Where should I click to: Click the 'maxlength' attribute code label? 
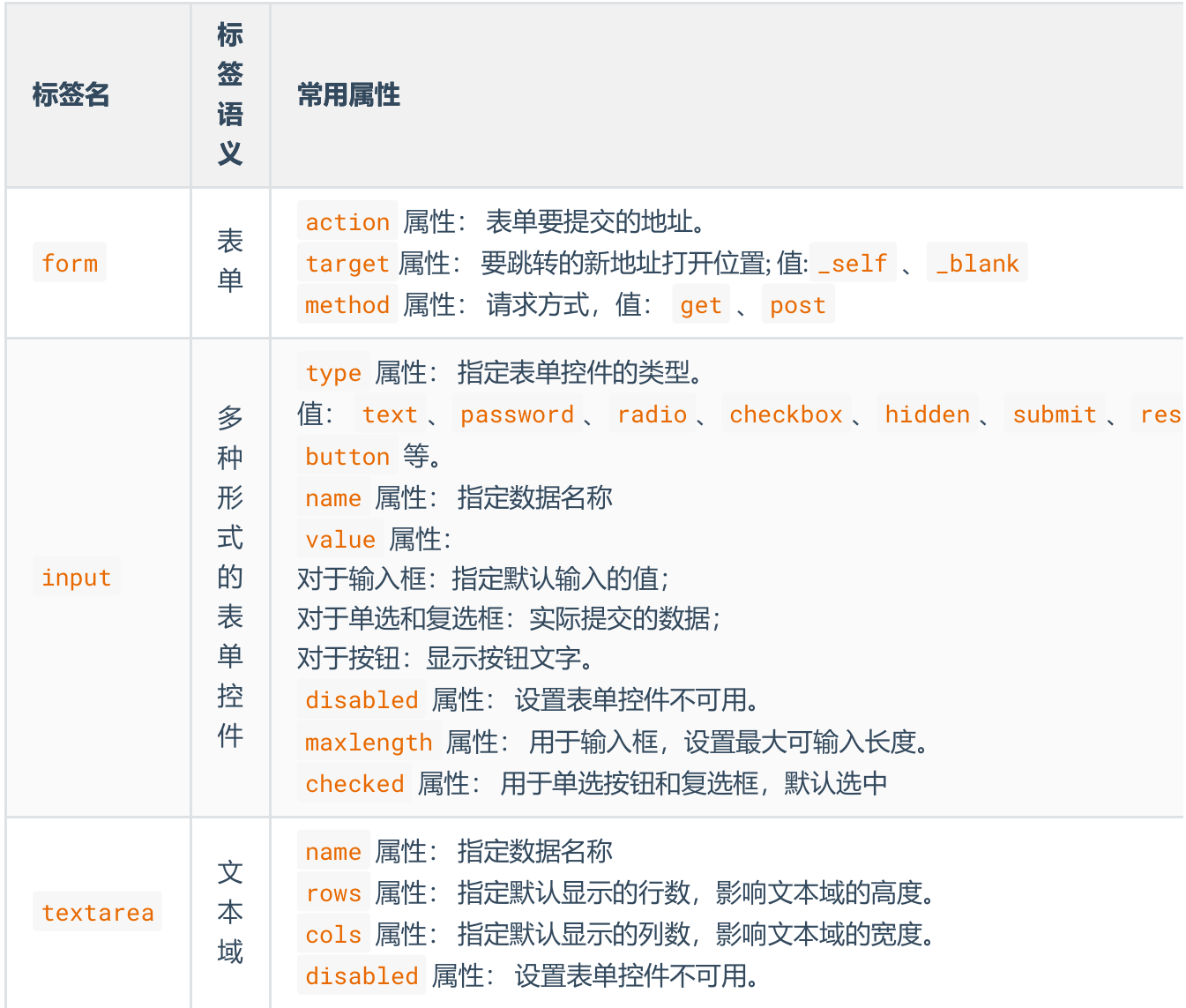(369, 743)
